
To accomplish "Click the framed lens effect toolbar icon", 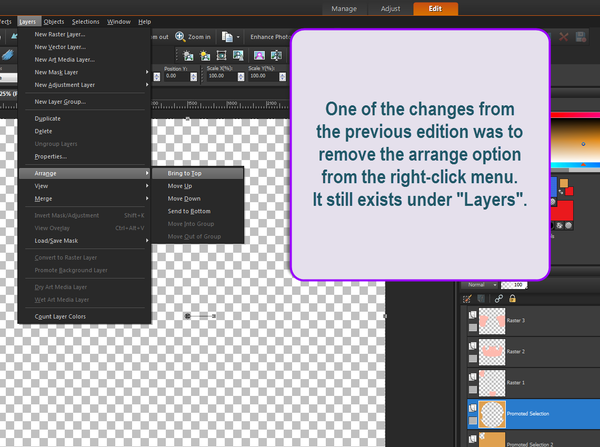I will pyautogui.click(x=221, y=56).
